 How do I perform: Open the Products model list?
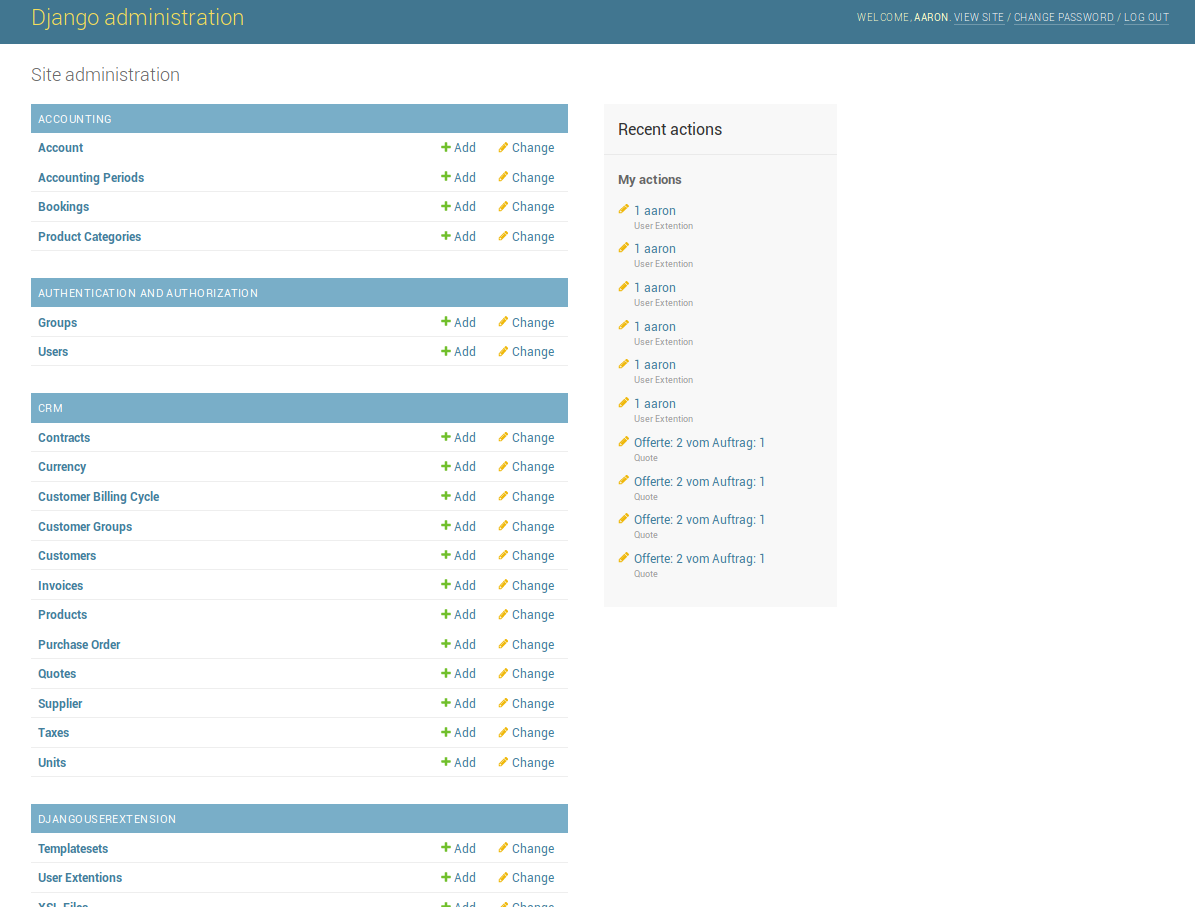coord(62,614)
